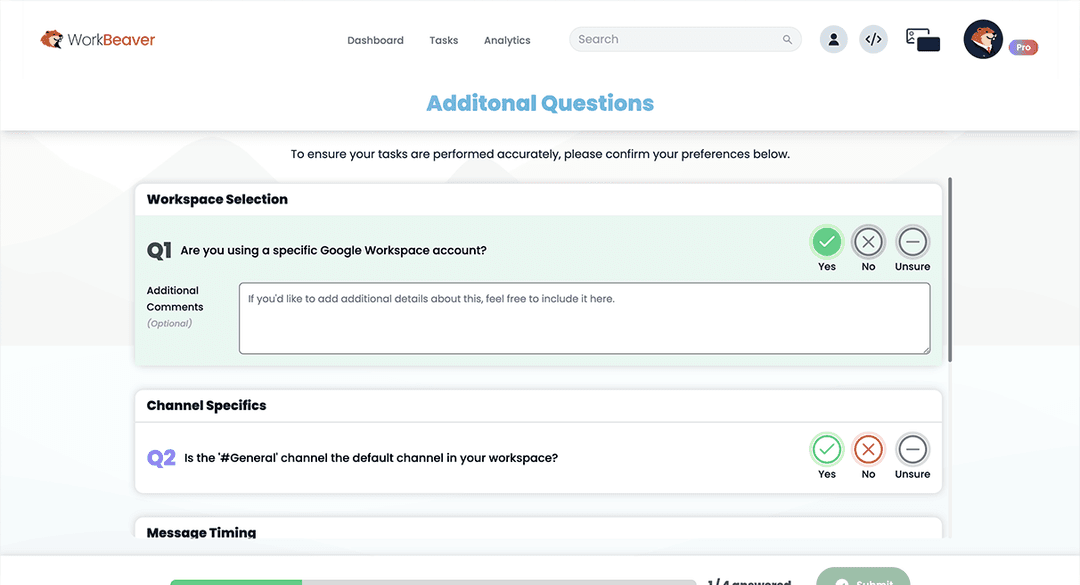Select Yes for Q1 Google Workspace
1080x585 pixels.
(x=827, y=242)
